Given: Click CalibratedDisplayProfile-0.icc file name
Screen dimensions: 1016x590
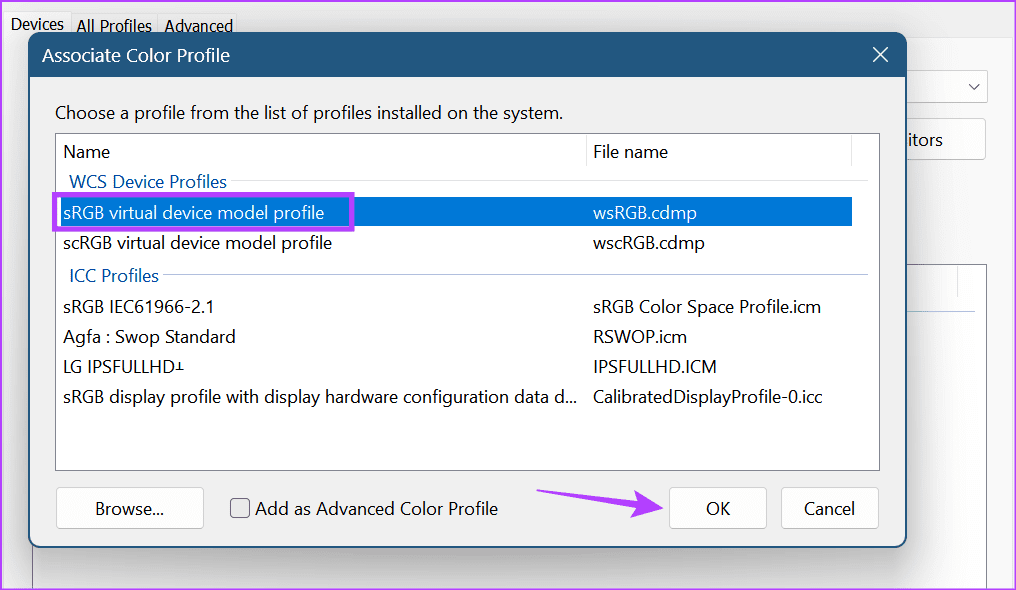Looking at the screenshot, I should point(708,397).
